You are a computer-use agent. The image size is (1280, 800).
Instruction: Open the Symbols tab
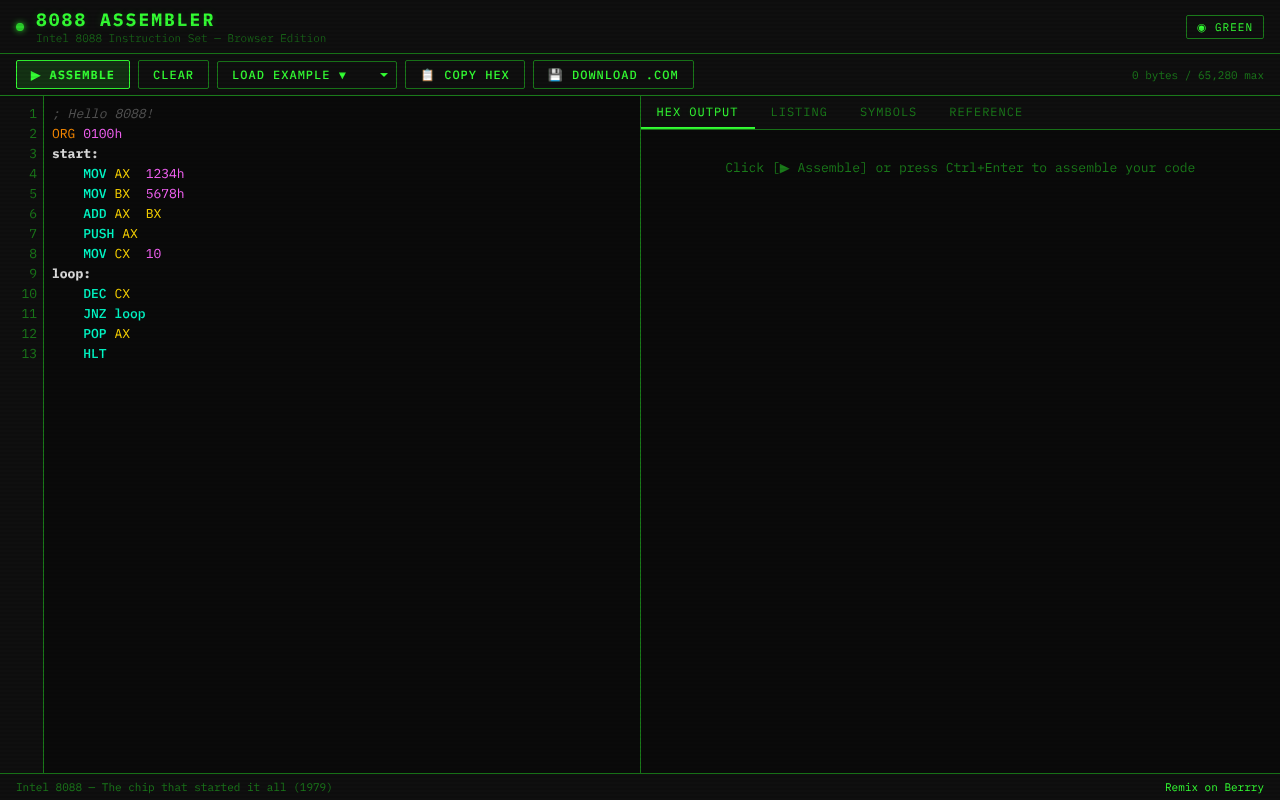888,112
